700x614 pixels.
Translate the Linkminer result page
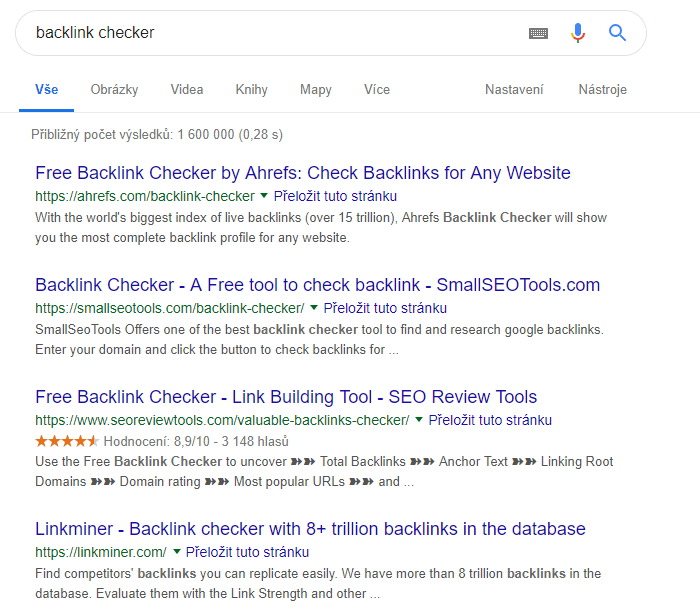247,552
